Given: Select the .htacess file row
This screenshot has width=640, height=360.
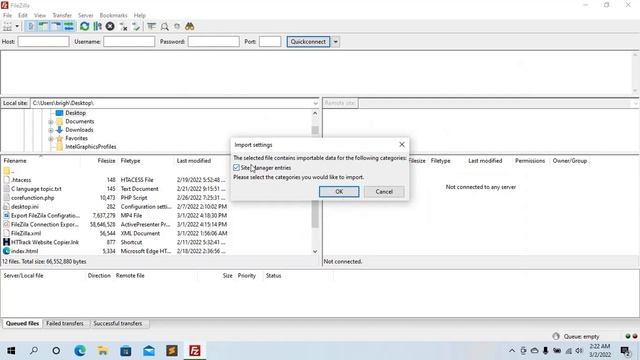Looking at the screenshot, I should [115, 180].
